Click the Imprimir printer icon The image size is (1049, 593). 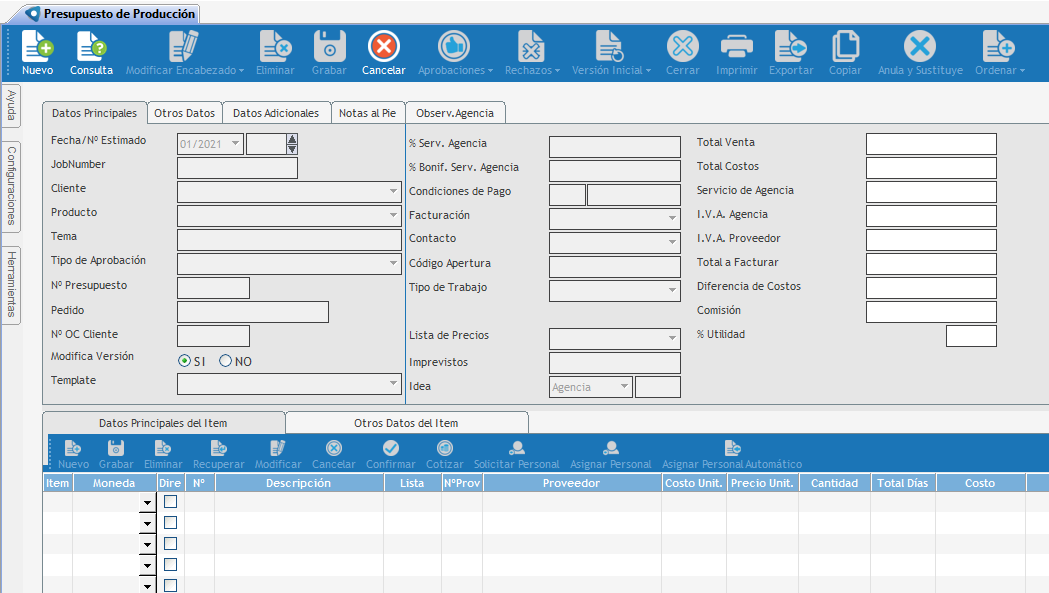737,47
